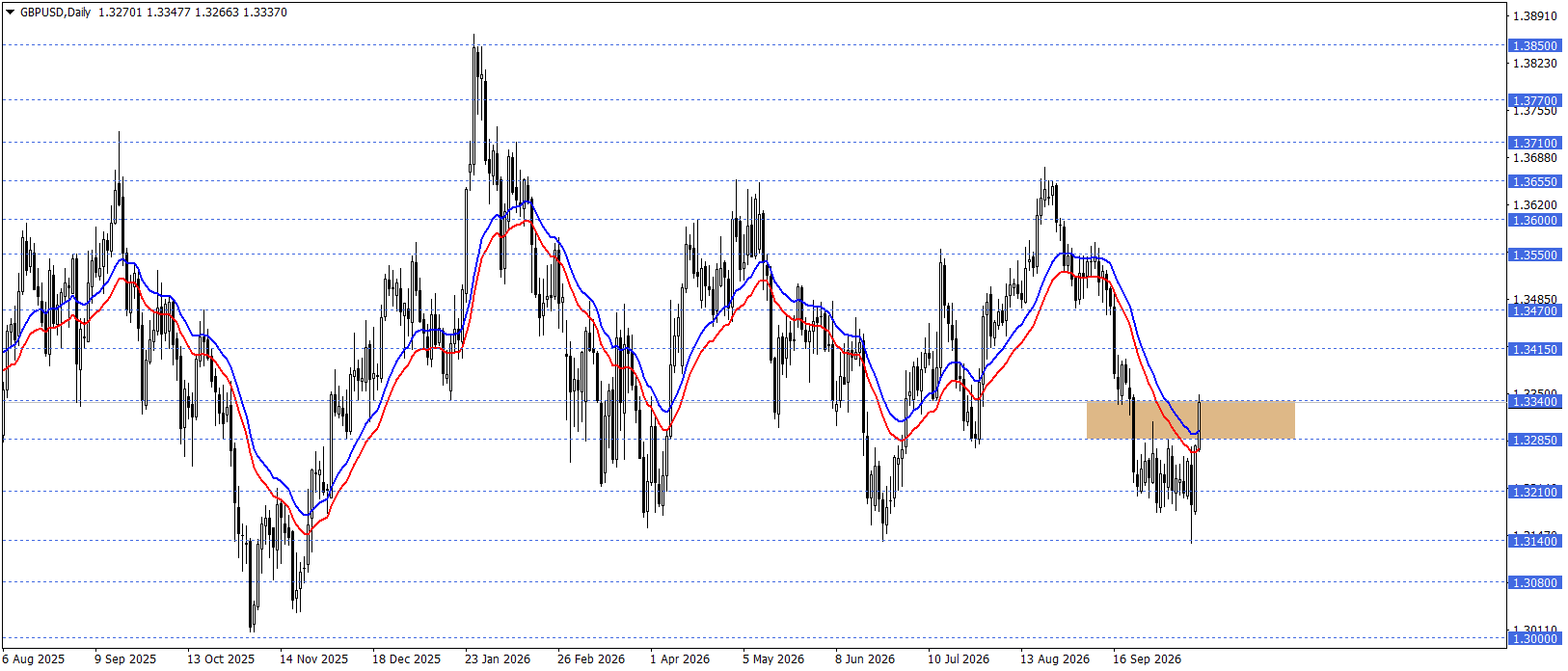
Task: Click the 8 Jun 2026 date label
Action: (865, 659)
